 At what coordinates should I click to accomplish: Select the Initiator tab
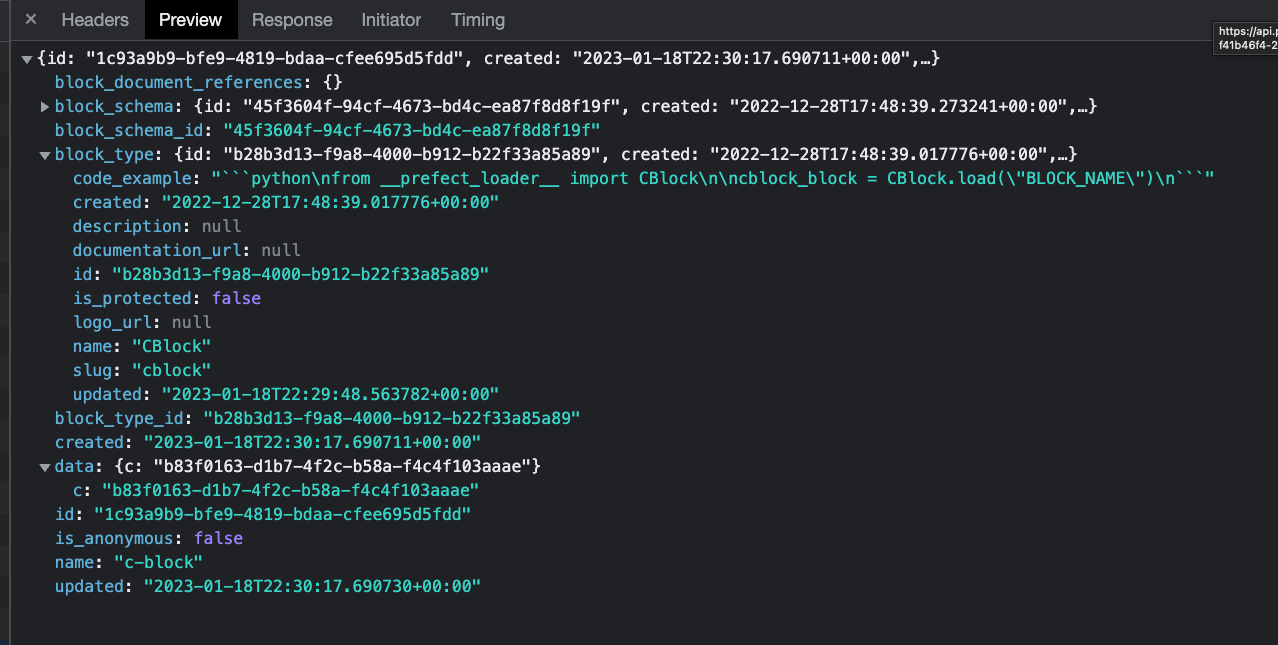390,19
